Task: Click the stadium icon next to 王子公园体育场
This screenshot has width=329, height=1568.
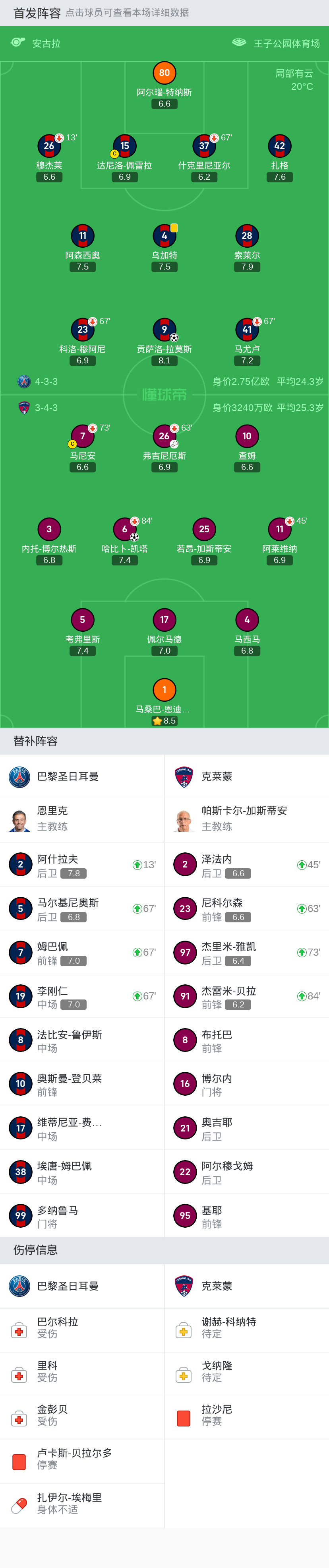Action: pos(239,43)
